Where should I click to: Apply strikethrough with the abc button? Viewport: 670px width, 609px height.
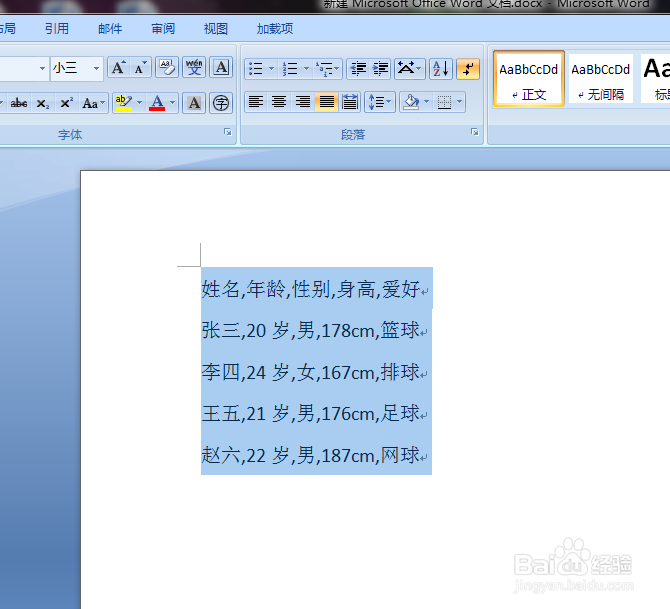click(x=18, y=103)
